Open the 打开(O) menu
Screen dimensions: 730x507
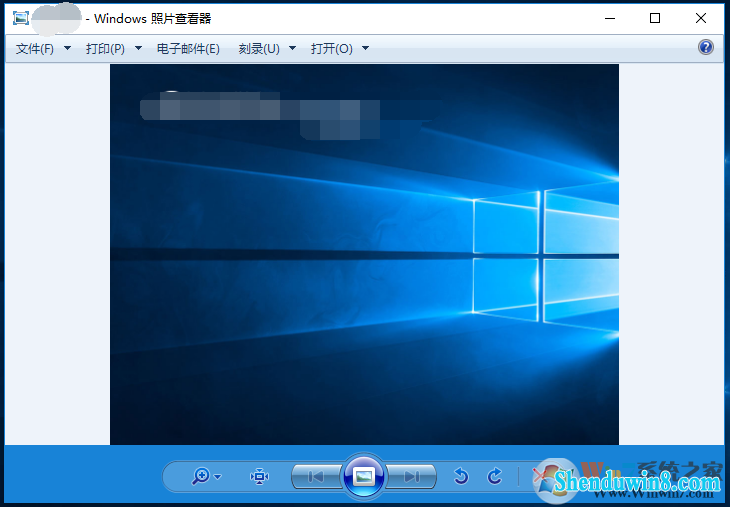[x=331, y=48]
